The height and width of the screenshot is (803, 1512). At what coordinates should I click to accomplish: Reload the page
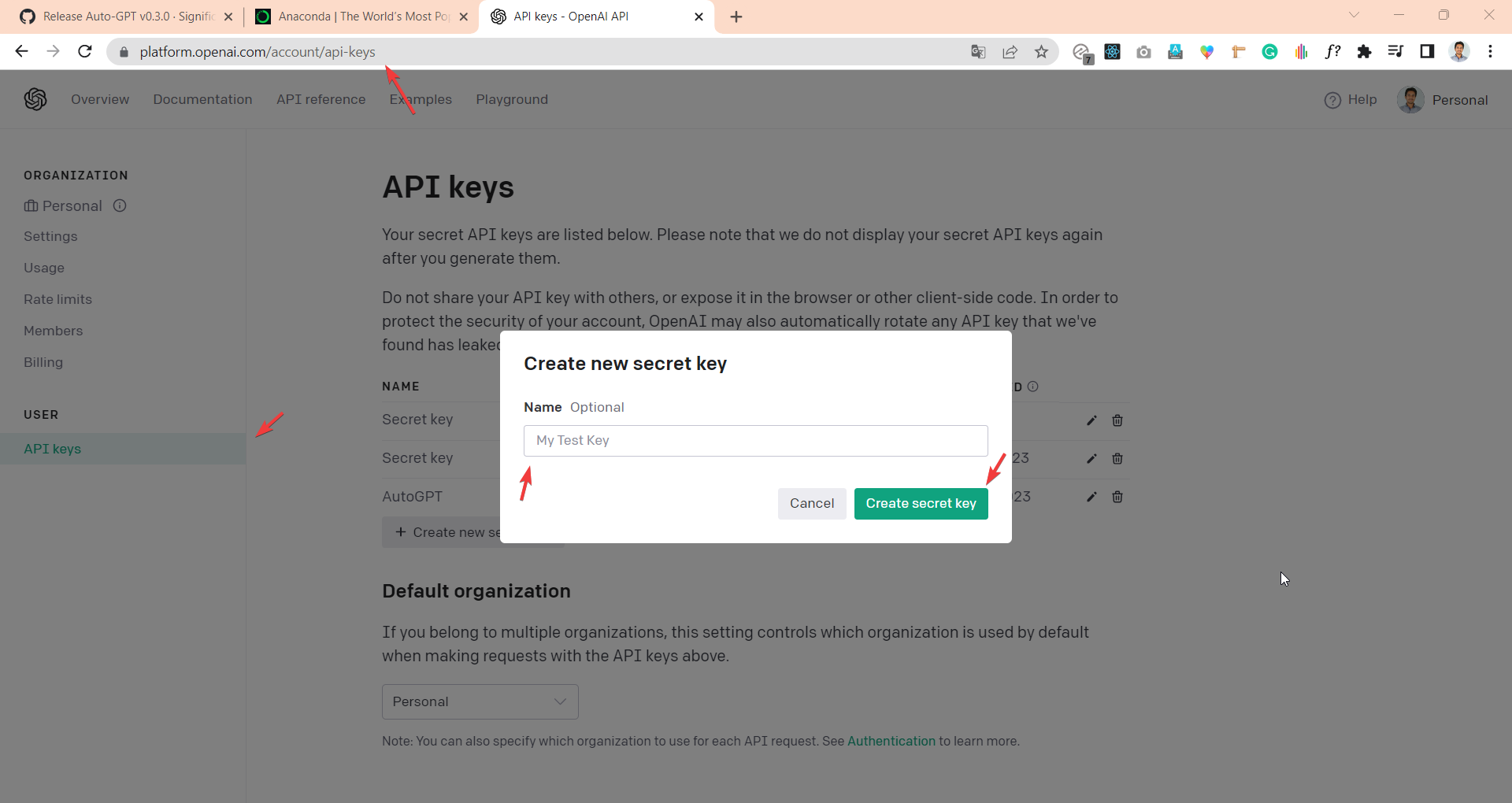click(x=85, y=52)
